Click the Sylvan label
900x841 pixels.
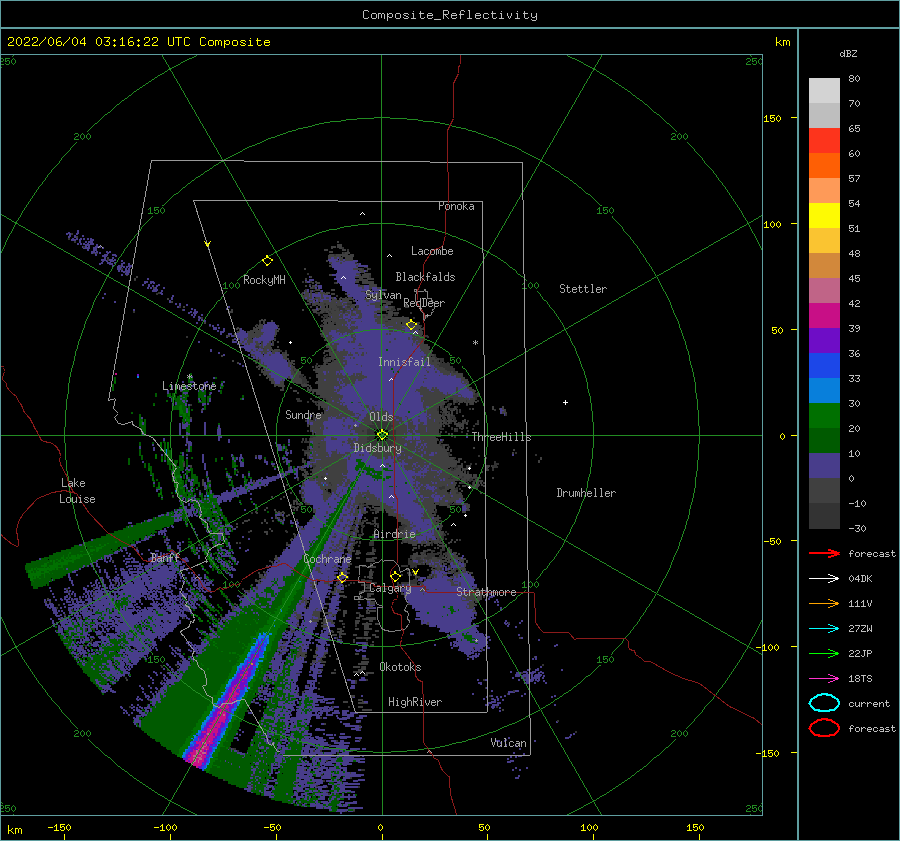point(383,295)
